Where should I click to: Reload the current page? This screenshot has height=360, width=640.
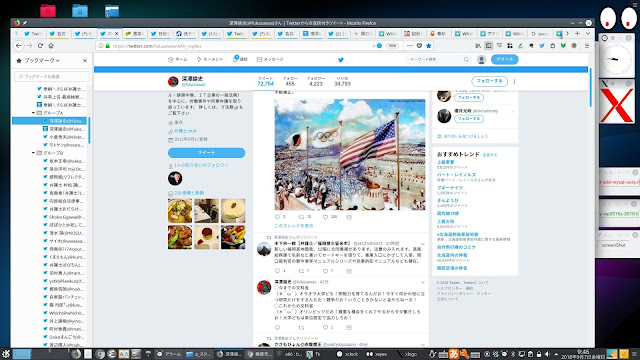pyautogui.click(x=40, y=46)
